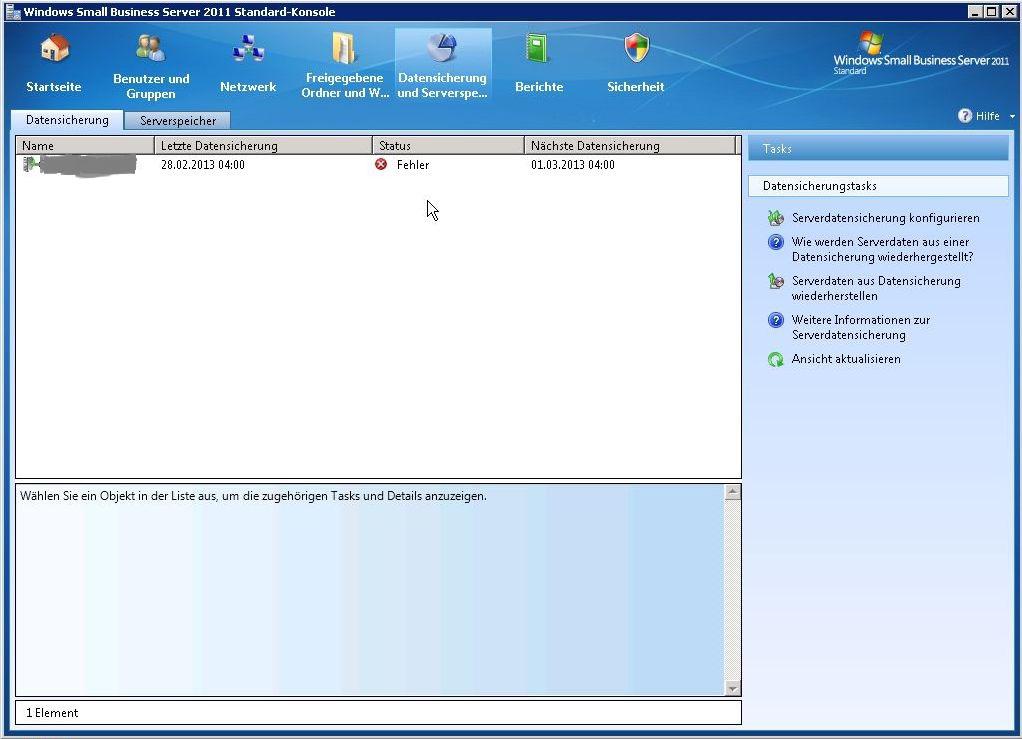Image resolution: width=1022 pixels, height=739 pixels.
Task: Open Datensicherung und Serverspeicher pie chart icon
Action: (442, 48)
